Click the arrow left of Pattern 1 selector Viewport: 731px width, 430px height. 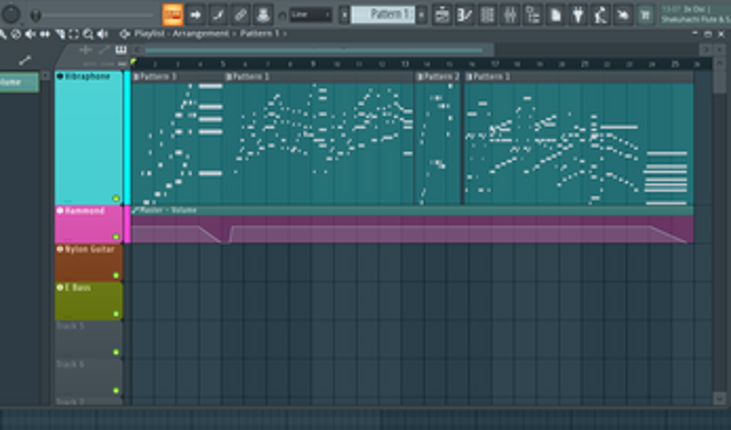(344, 15)
